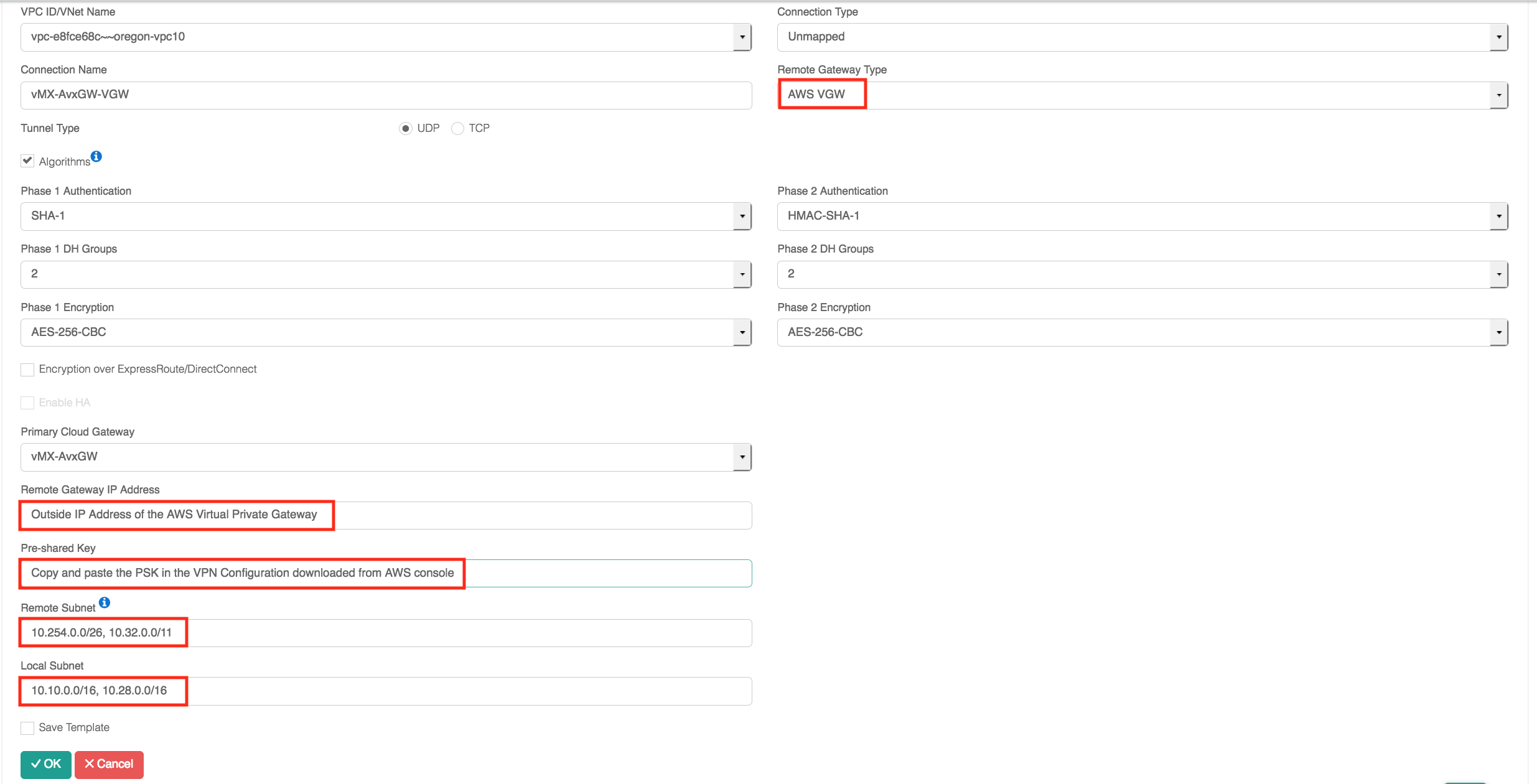
Task: Check the Save Template checkbox
Action: click(27, 728)
